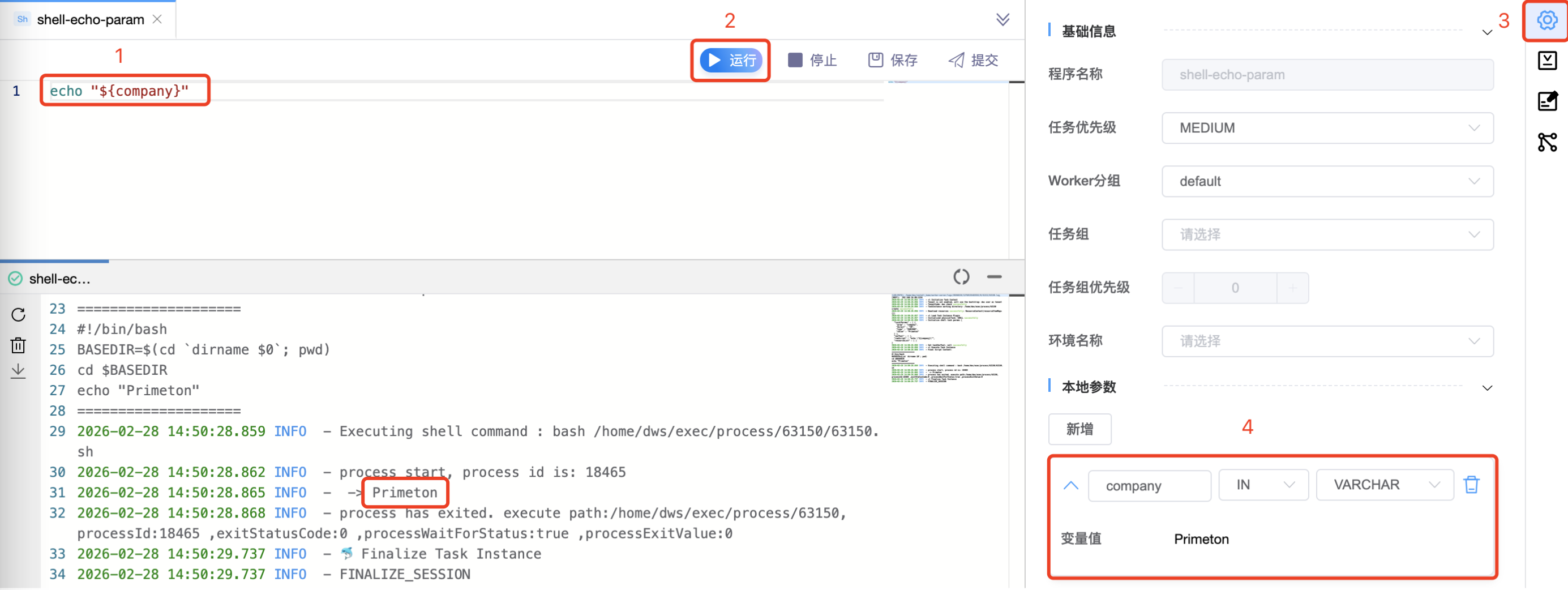The image size is (1568, 590).
Task: Minimize the log panel with the dash icon
Action: (994, 277)
